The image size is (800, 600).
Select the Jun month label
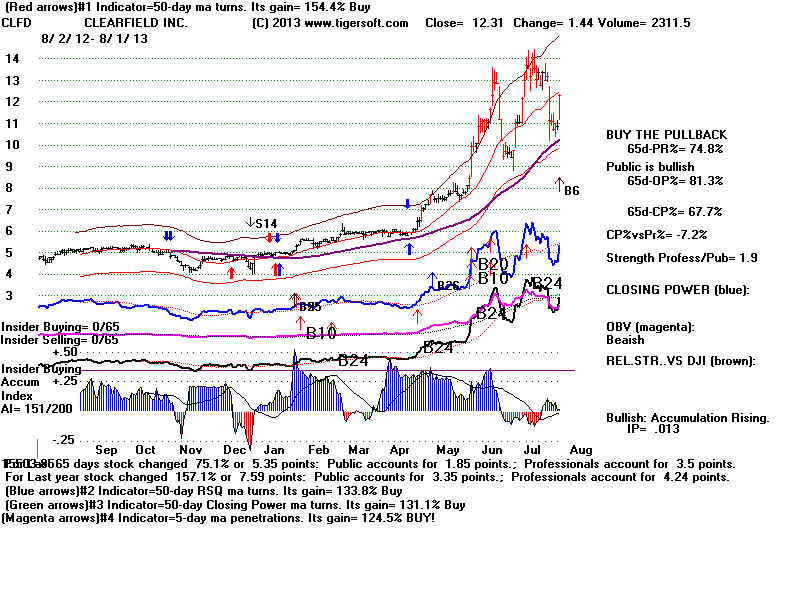pos(492,450)
